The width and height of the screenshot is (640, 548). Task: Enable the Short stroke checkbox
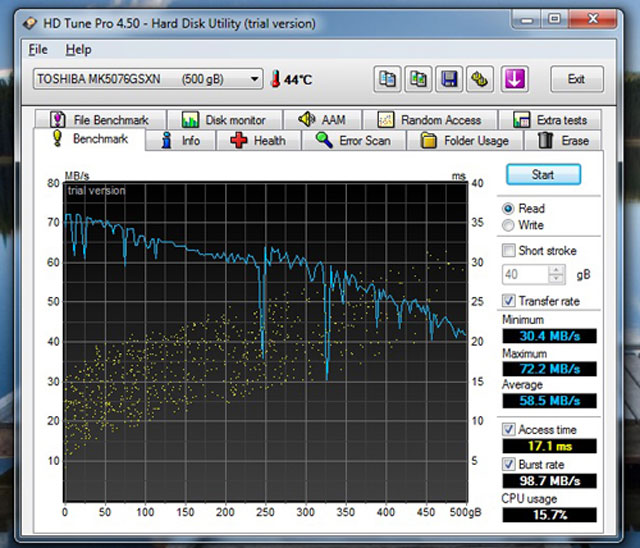(510, 251)
